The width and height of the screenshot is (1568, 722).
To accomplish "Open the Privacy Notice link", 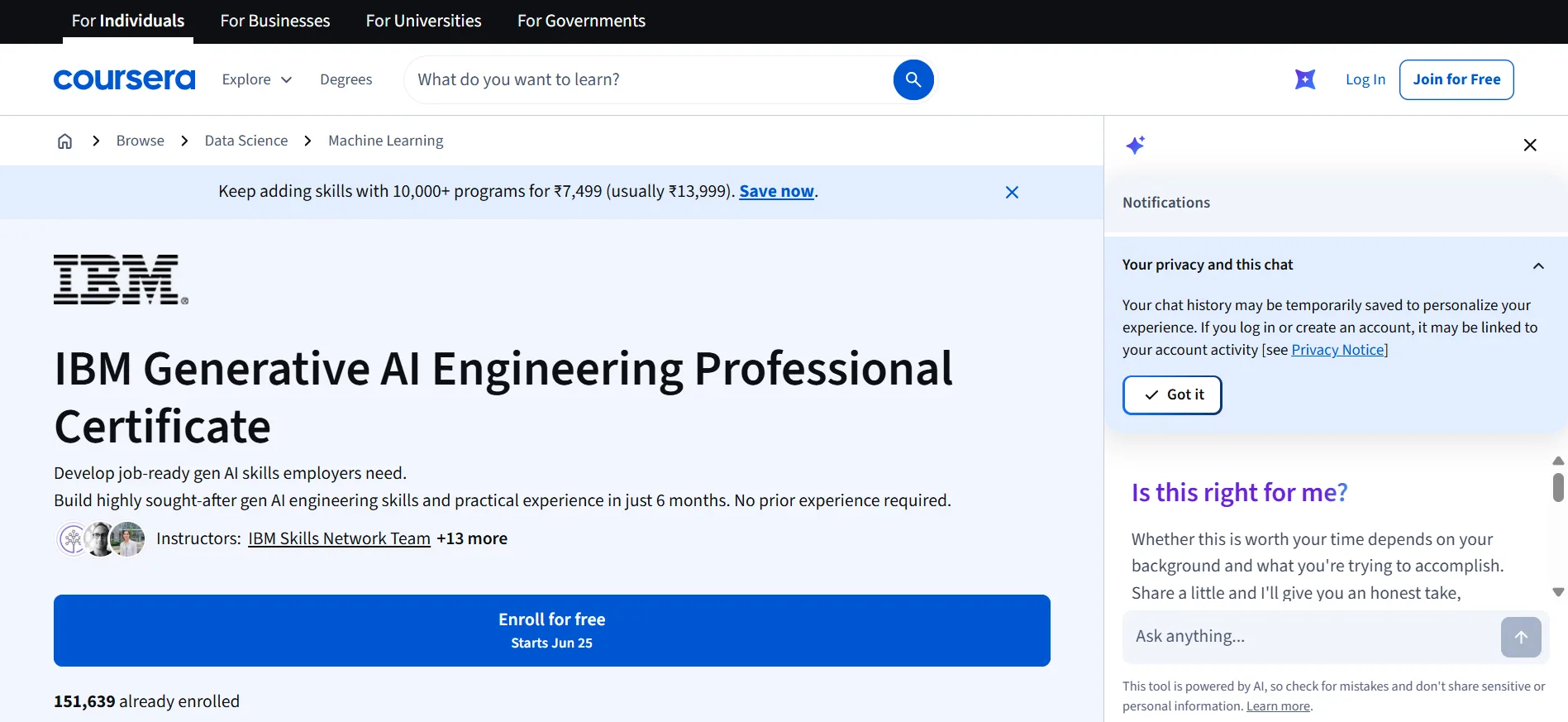I will (1338, 350).
